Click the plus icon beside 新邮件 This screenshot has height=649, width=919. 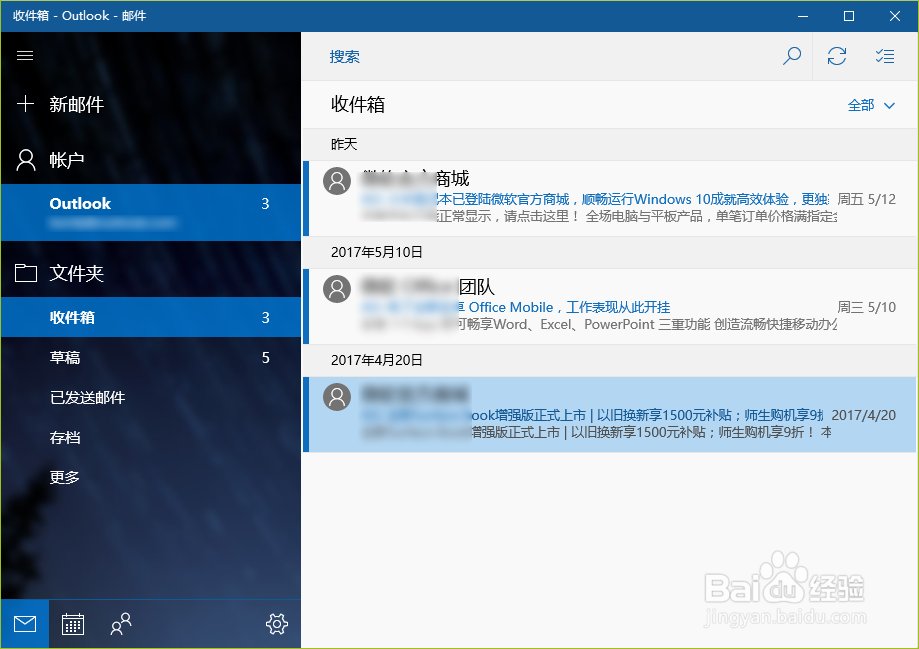pos(25,104)
